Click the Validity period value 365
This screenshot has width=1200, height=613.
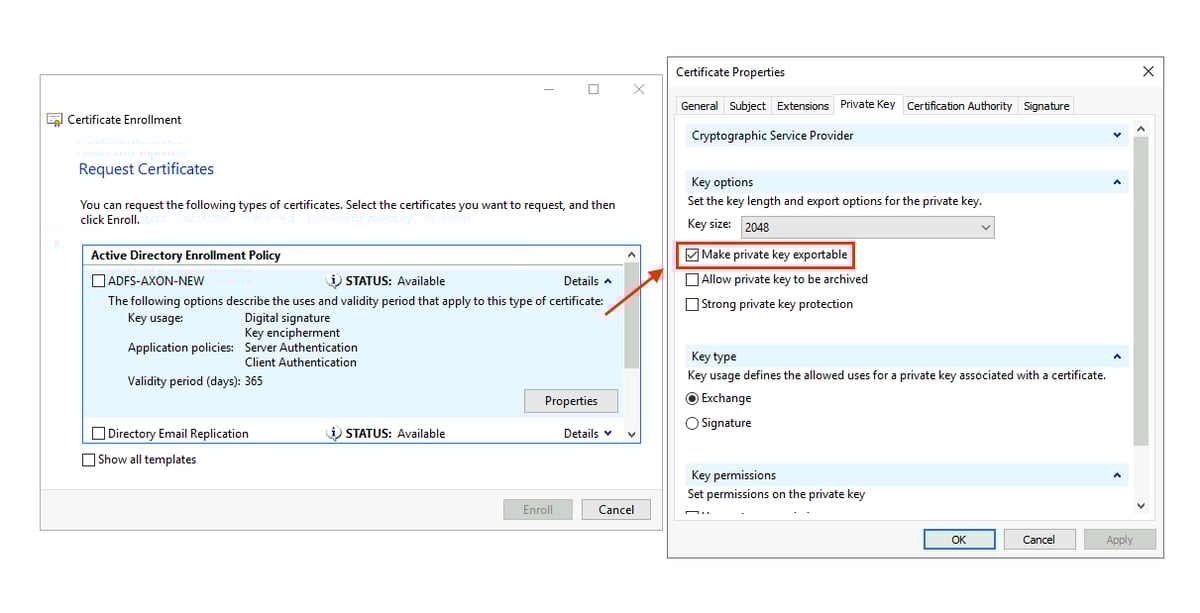coord(254,381)
